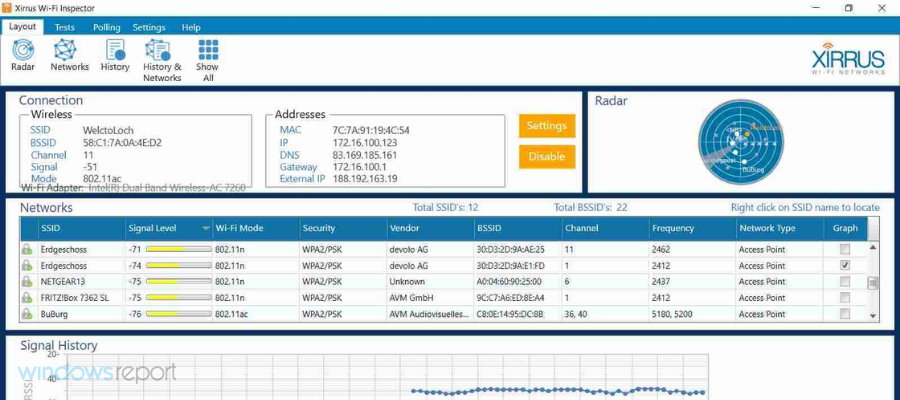Screen dimensions: 900x400
Task: Click Total SSID's: 12 label
Action: point(445,208)
